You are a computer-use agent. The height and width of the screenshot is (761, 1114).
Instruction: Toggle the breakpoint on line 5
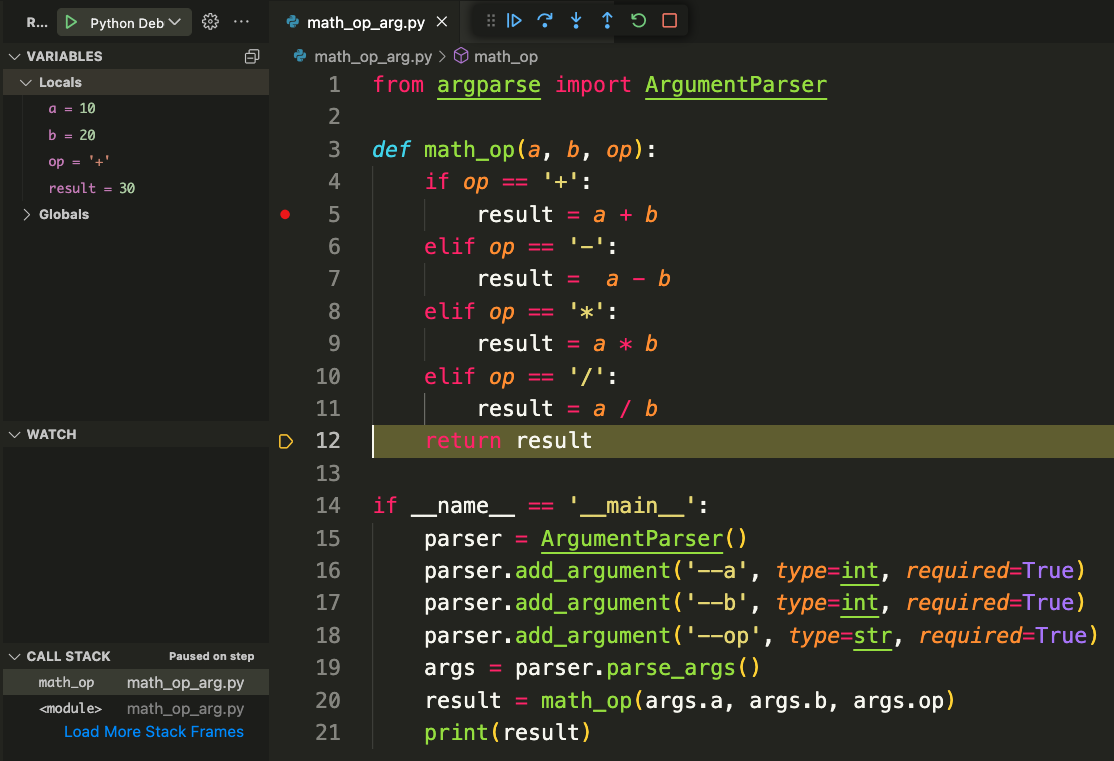click(285, 215)
